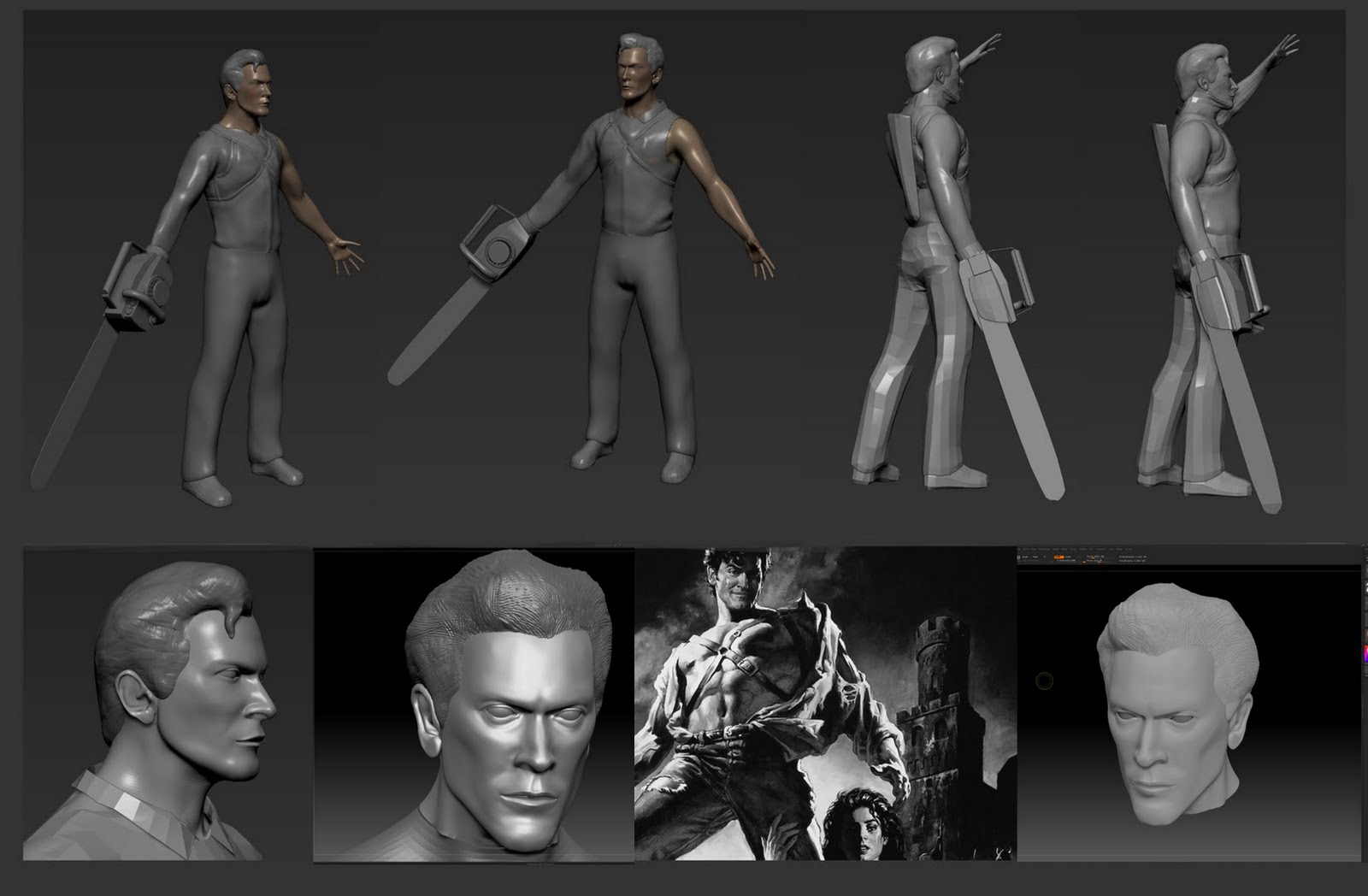Open the front-facing full-body render with extended chainsaw

(x=581, y=256)
